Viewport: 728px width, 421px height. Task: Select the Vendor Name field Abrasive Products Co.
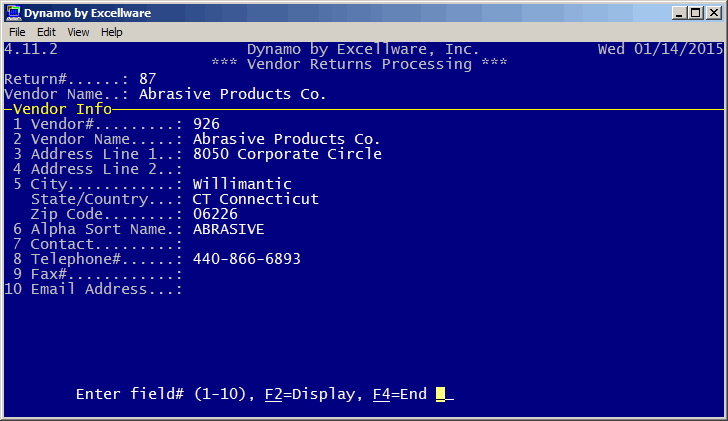tap(286, 139)
